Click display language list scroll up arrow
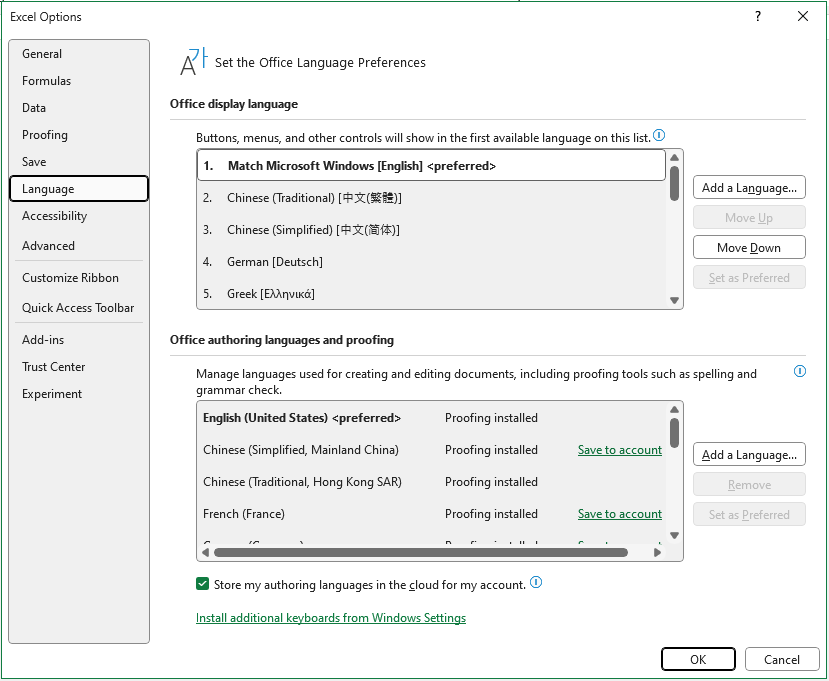Screen dimensions: 829x681 pos(674,158)
